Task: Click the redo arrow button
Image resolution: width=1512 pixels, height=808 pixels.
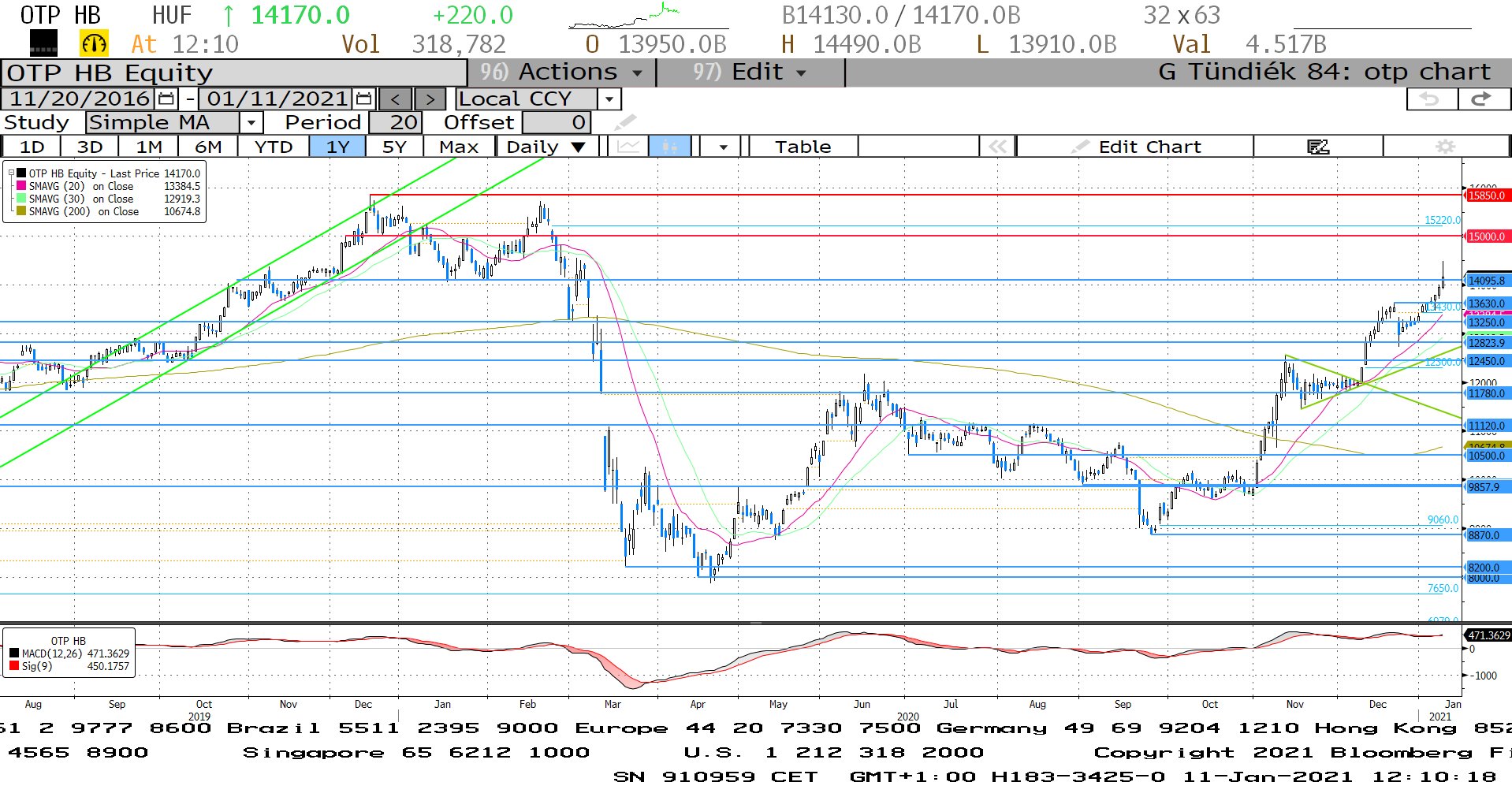Action: [x=1483, y=99]
